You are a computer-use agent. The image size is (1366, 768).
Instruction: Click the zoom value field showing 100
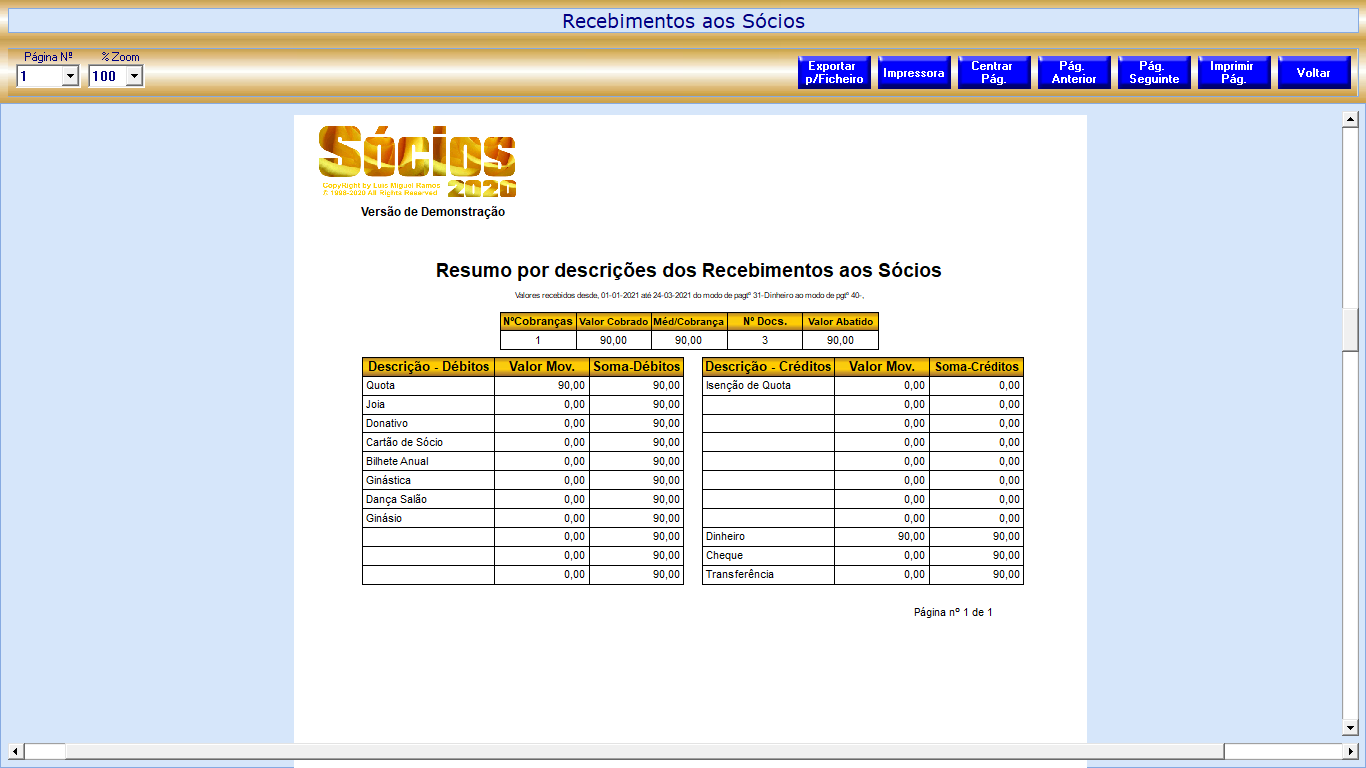pyautogui.click(x=106, y=76)
